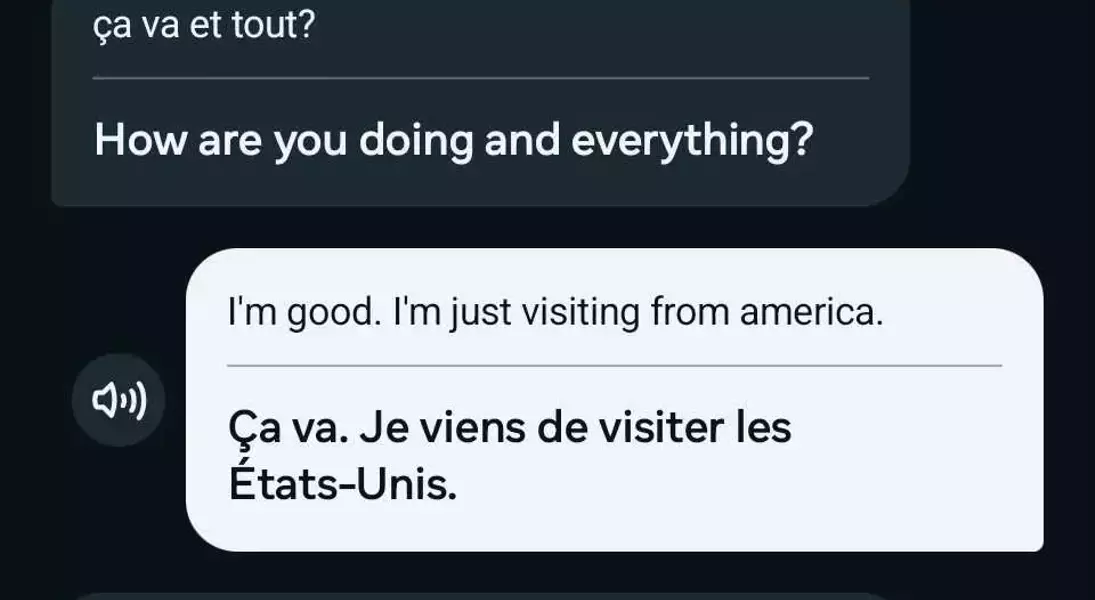Image resolution: width=1095 pixels, height=600 pixels.
Task: Tap 'How are you doing and everything?' translation
Action: tap(454, 140)
